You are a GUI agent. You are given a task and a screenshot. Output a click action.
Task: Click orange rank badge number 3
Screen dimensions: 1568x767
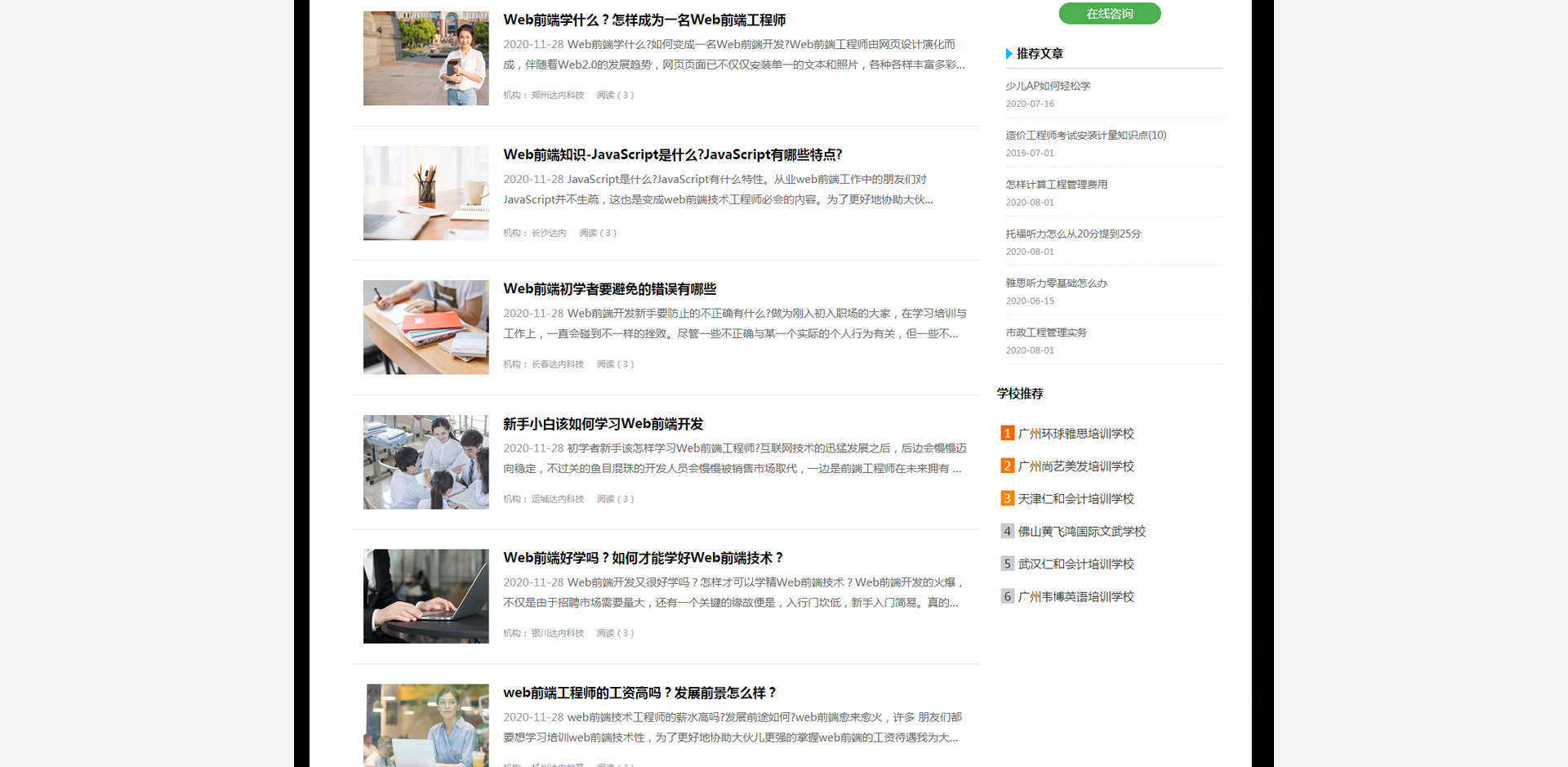[1008, 498]
